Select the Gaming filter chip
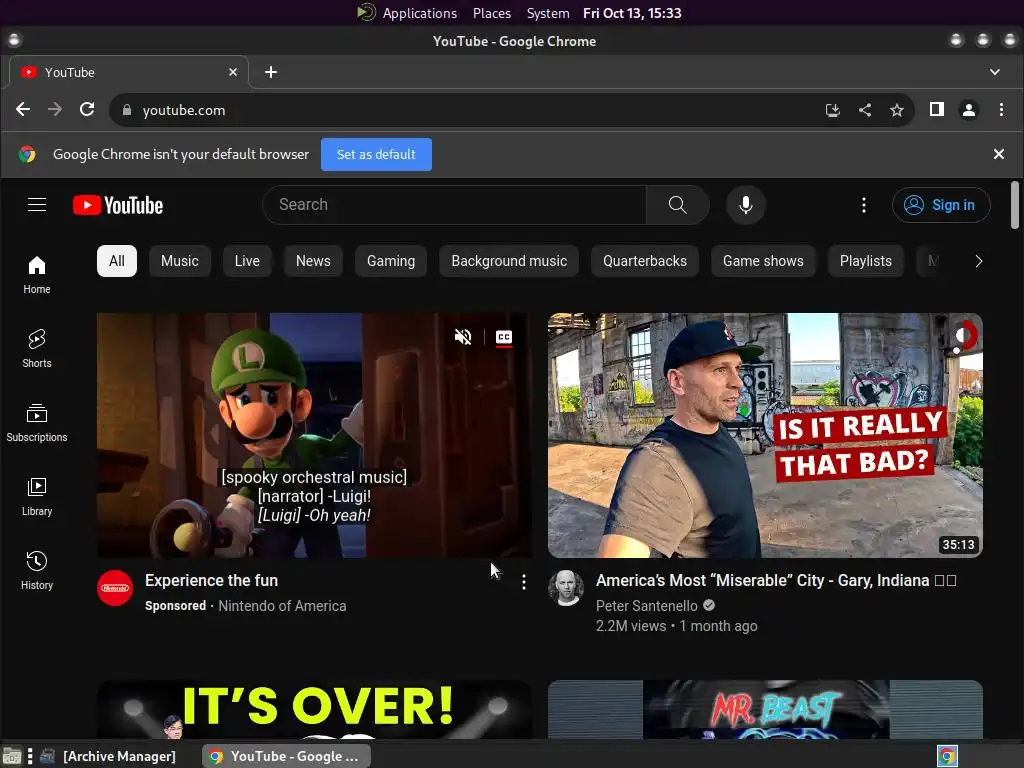This screenshot has width=1024, height=768. [391, 261]
